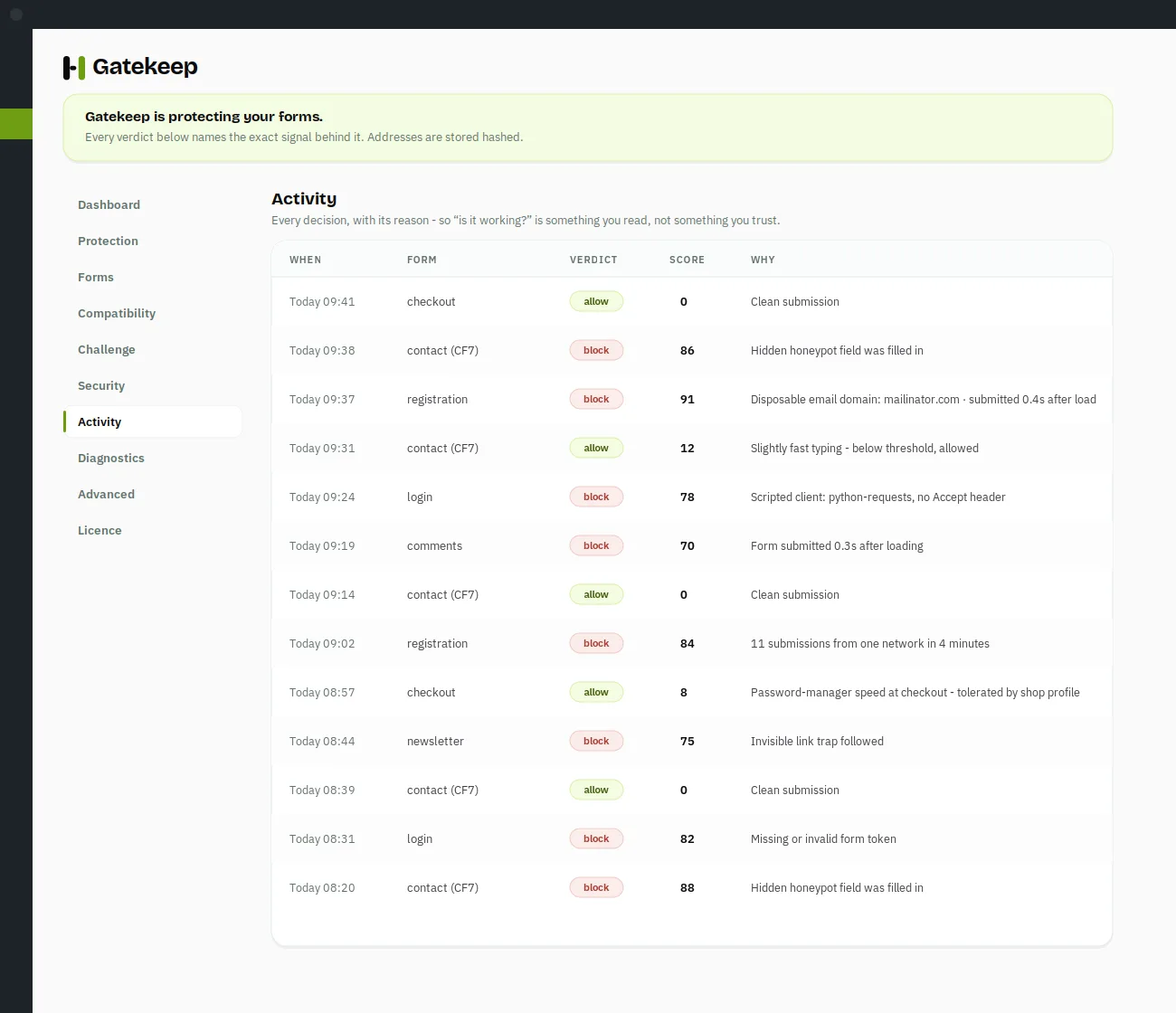The height and width of the screenshot is (1013, 1176).
Task: Click 'contact (CF7)' in the 09:14 row
Action: coord(442,595)
